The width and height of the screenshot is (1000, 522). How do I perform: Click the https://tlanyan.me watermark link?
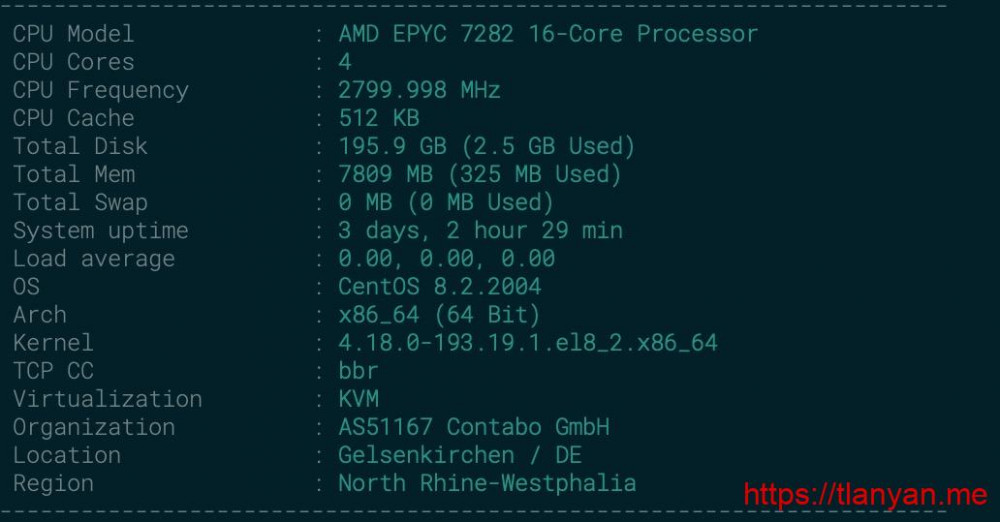pyautogui.click(x=865, y=494)
